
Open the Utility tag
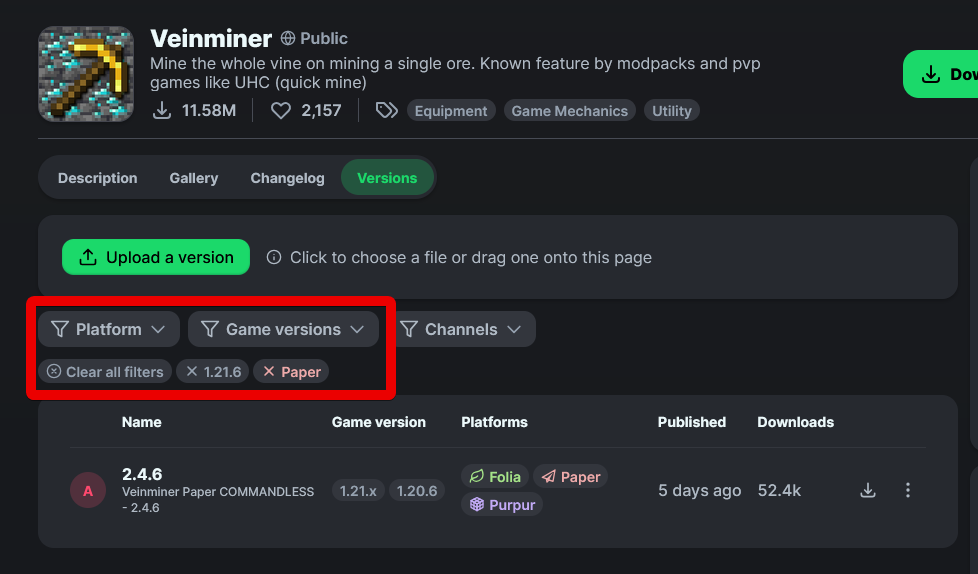click(672, 110)
